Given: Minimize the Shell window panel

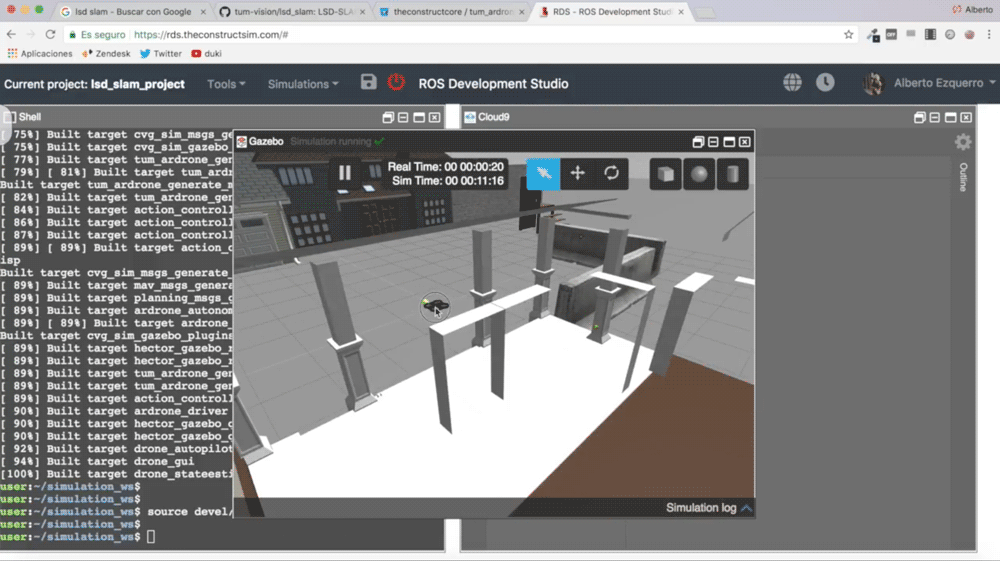Looking at the screenshot, I should click(403, 117).
